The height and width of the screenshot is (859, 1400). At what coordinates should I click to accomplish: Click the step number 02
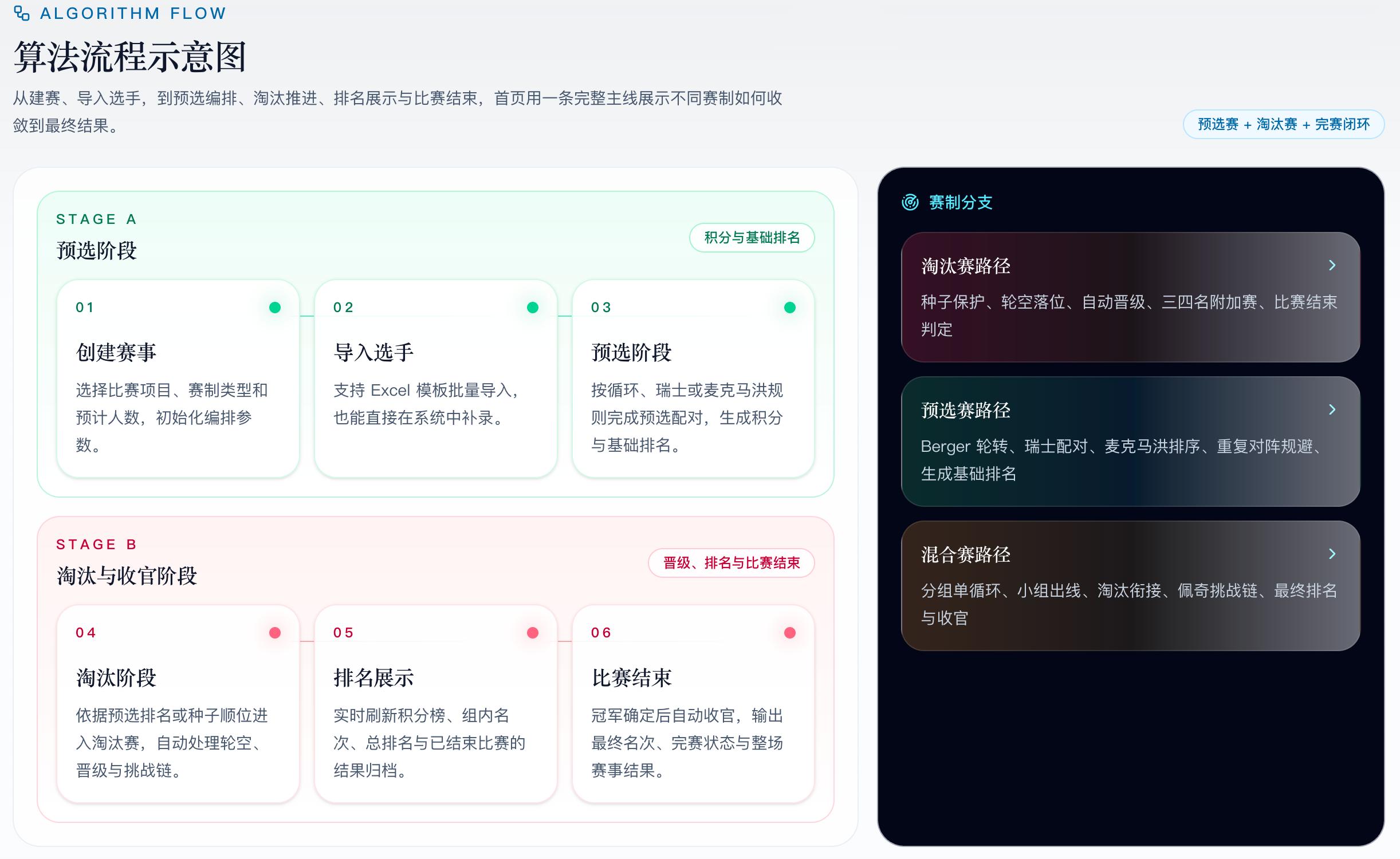(x=343, y=308)
